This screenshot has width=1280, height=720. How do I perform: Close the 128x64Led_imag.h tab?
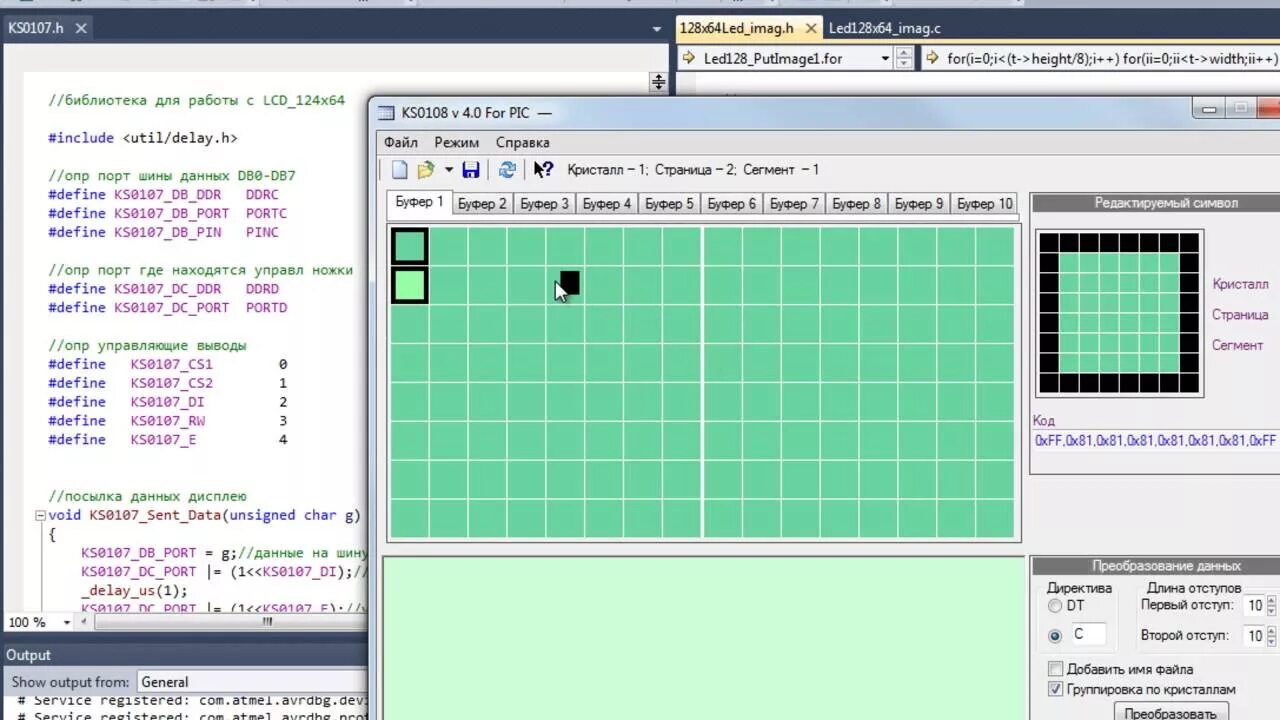click(x=811, y=28)
